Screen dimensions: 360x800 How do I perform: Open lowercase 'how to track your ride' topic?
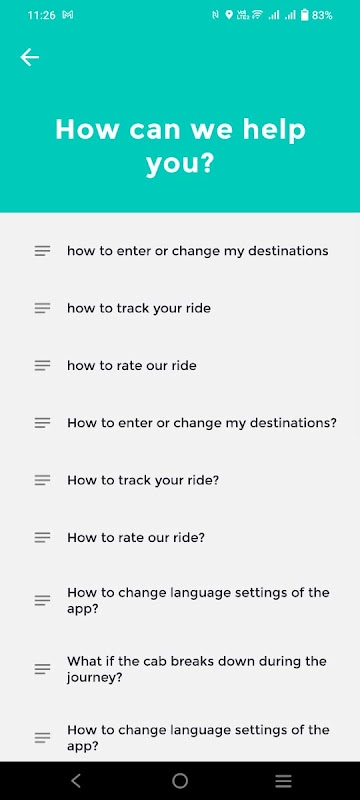180,308
